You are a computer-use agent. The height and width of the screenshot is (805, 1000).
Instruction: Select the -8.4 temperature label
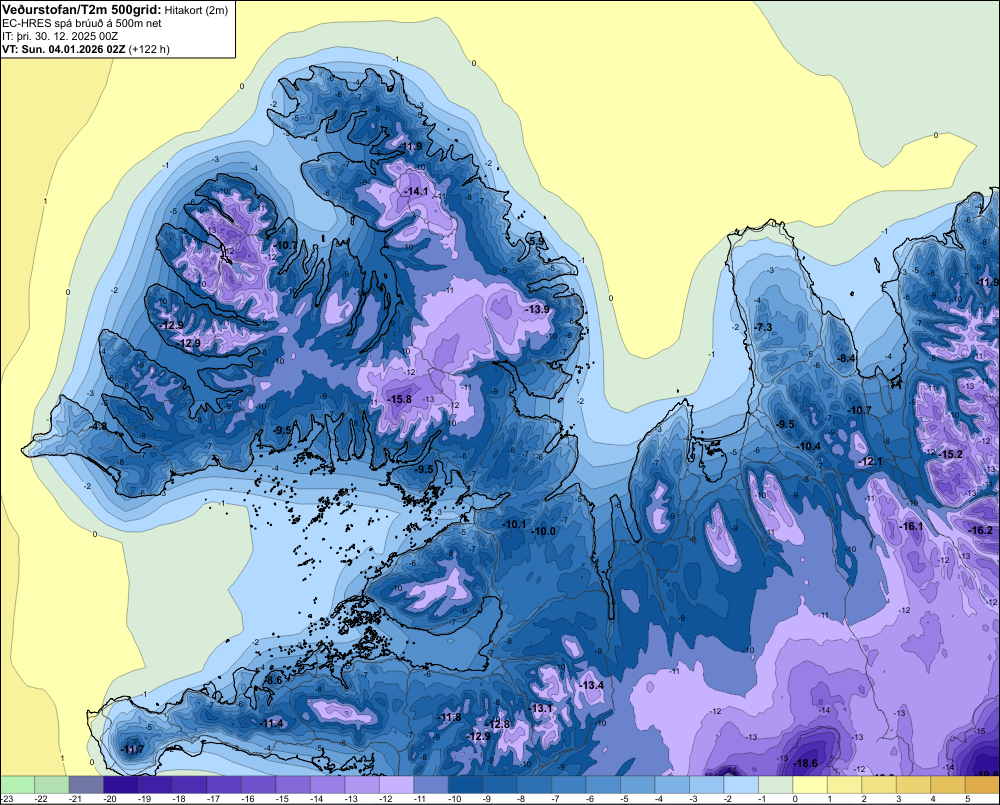point(846,358)
